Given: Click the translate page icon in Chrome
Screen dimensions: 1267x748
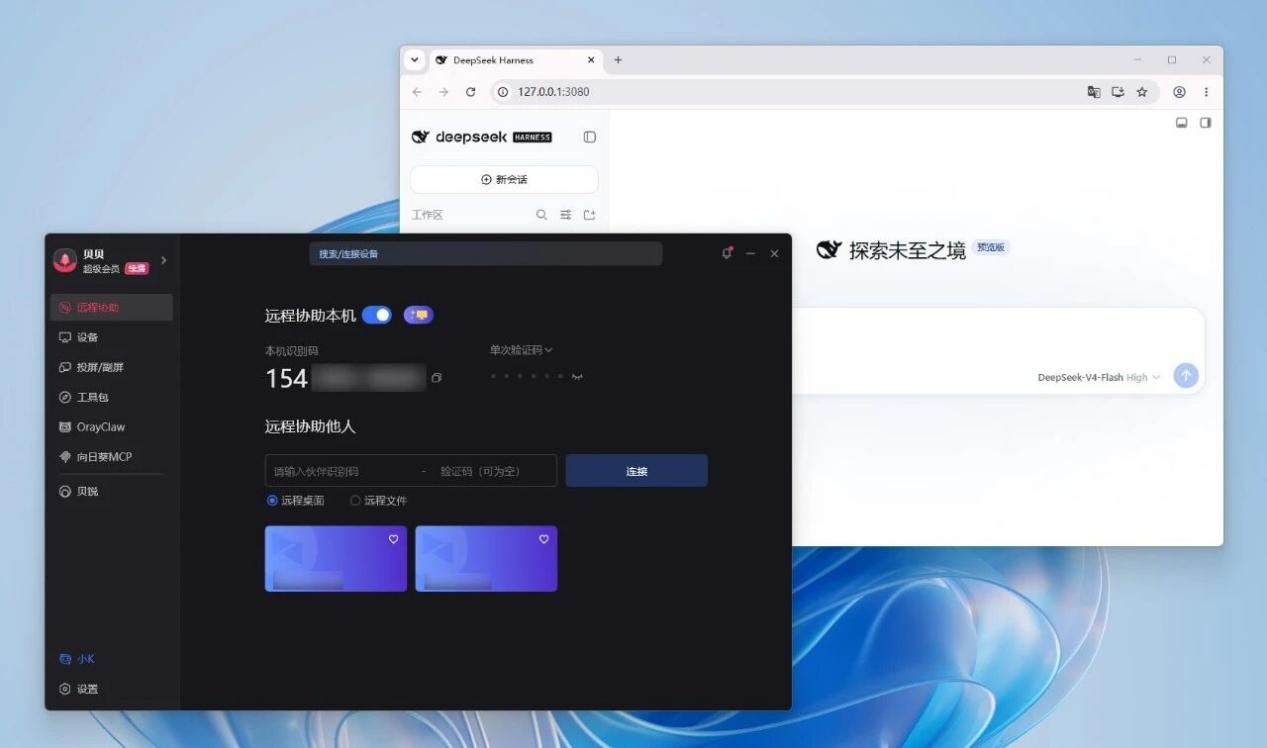Looking at the screenshot, I should point(1094,92).
